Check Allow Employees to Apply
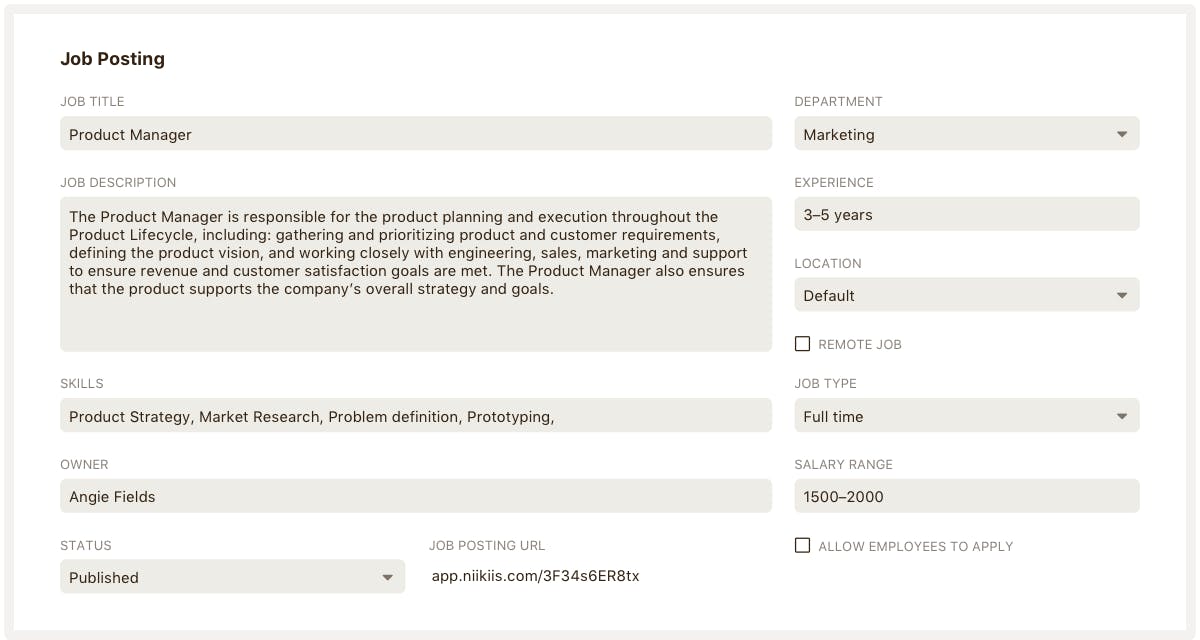 click(802, 545)
